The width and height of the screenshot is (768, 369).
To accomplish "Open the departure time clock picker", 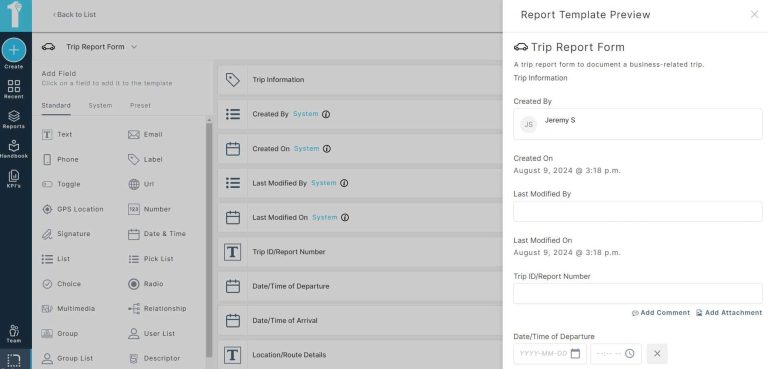I will click(630, 353).
